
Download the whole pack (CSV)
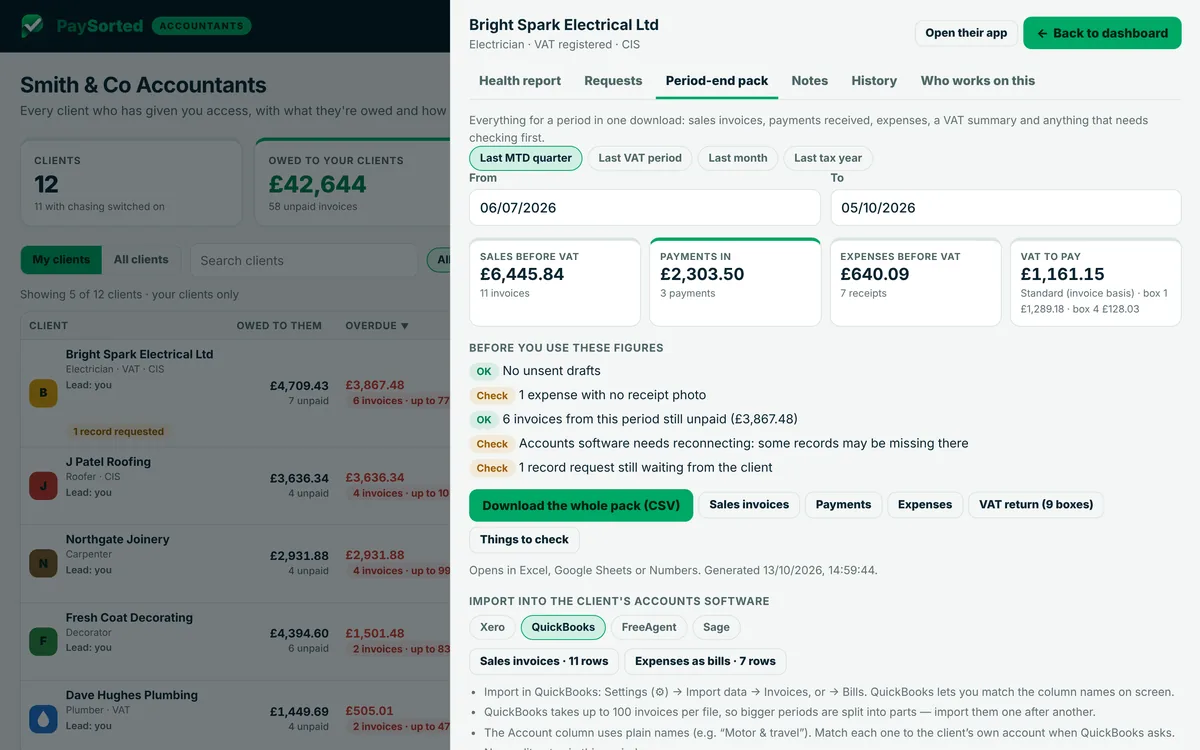click(x=581, y=505)
